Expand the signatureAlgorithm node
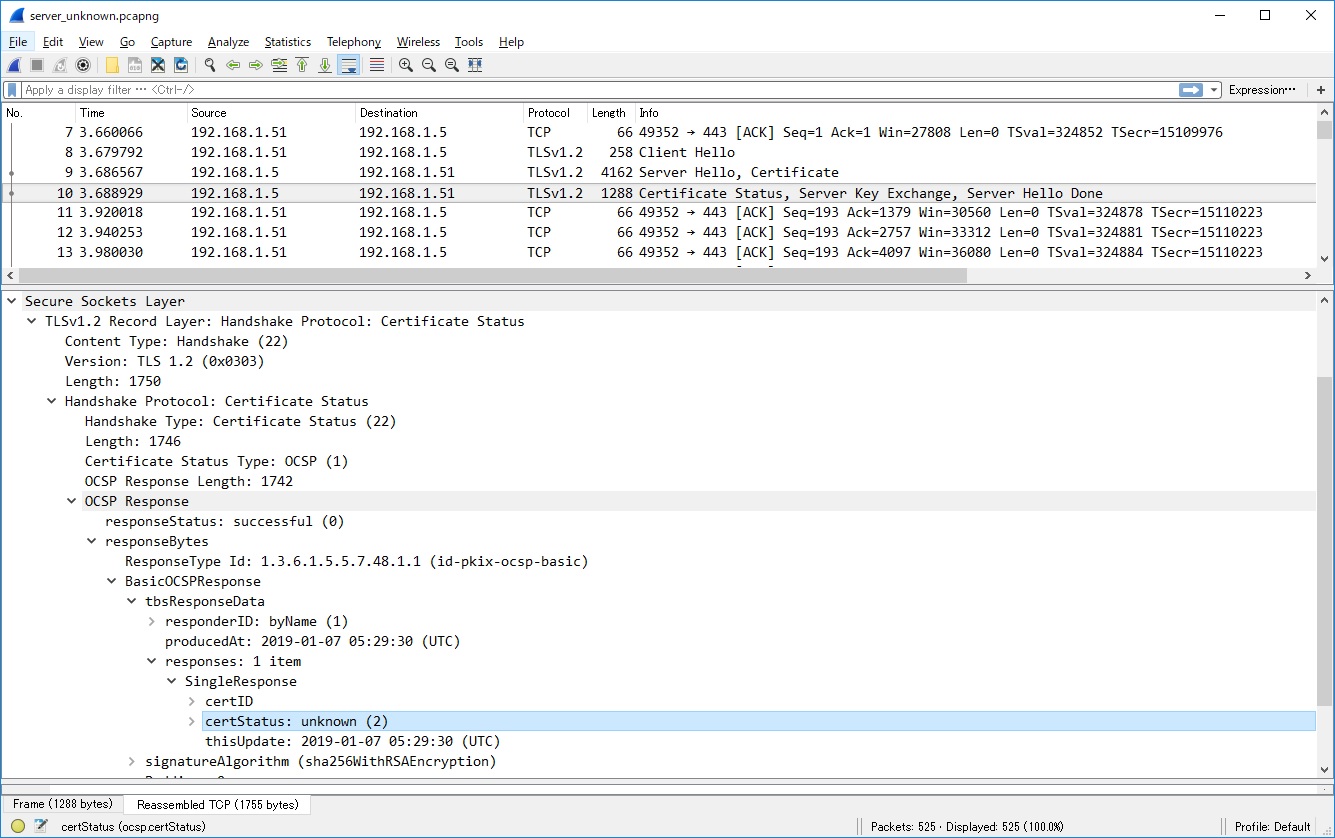The width and height of the screenshot is (1335, 838). [131, 761]
